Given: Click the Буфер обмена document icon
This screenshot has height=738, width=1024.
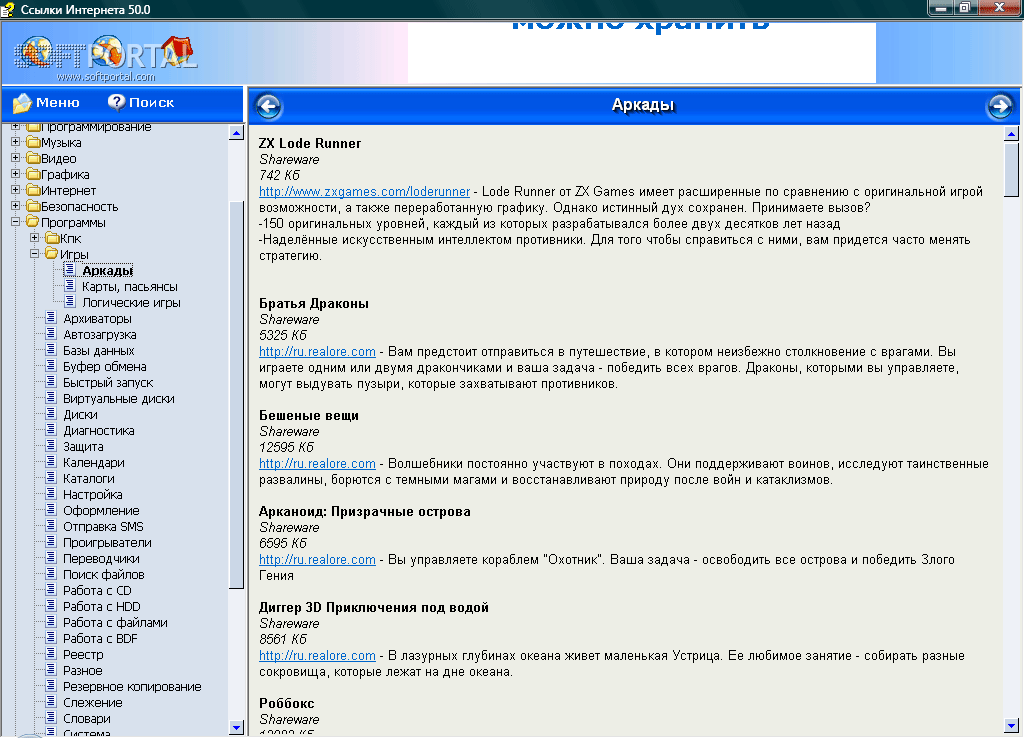Looking at the screenshot, I should [51, 365].
